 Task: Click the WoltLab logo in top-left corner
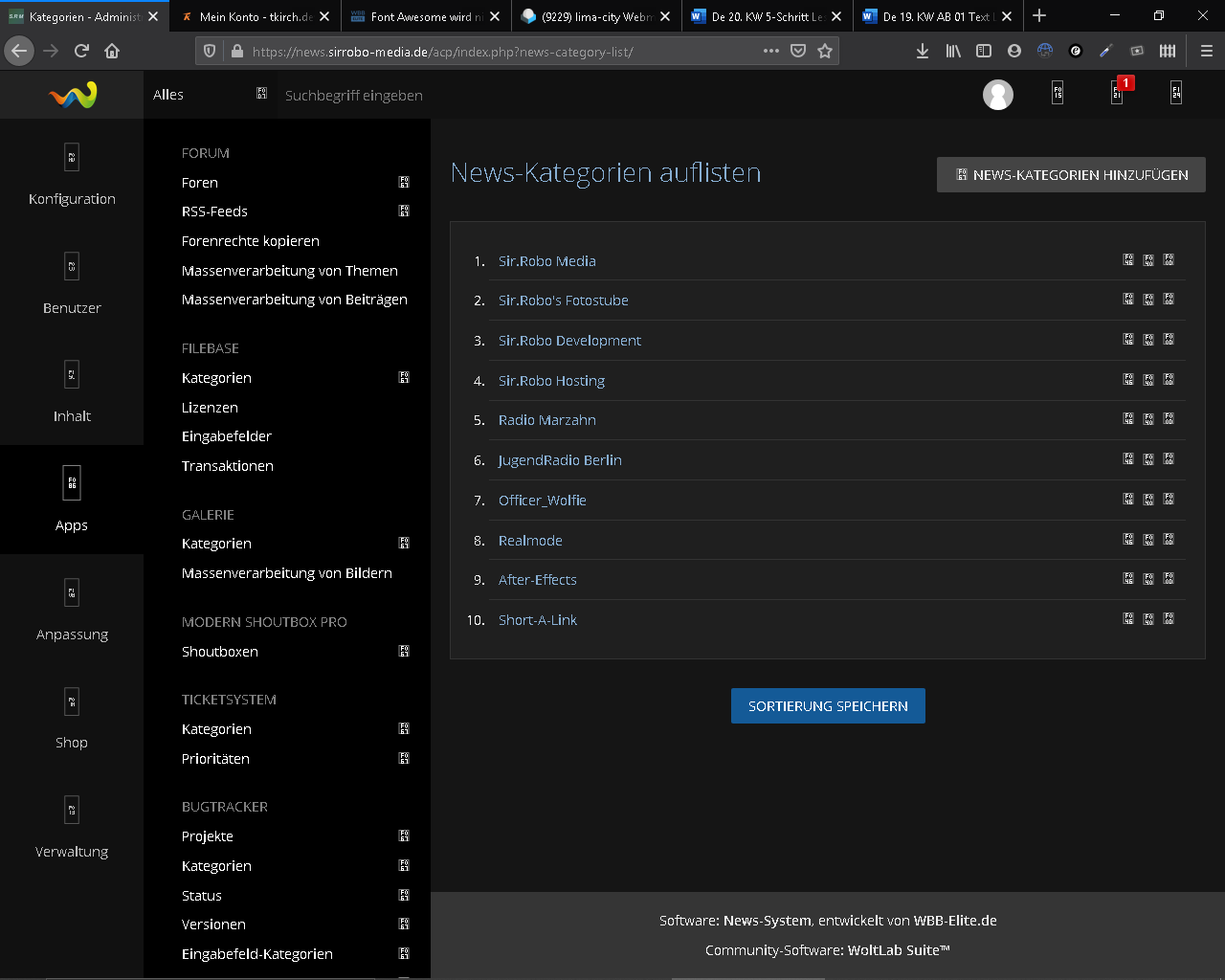[x=74, y=95]
